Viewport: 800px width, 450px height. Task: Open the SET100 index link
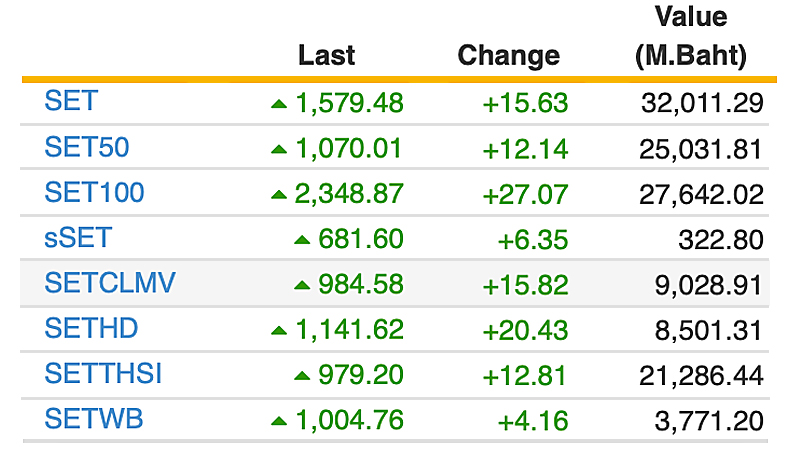click(95, 192)
